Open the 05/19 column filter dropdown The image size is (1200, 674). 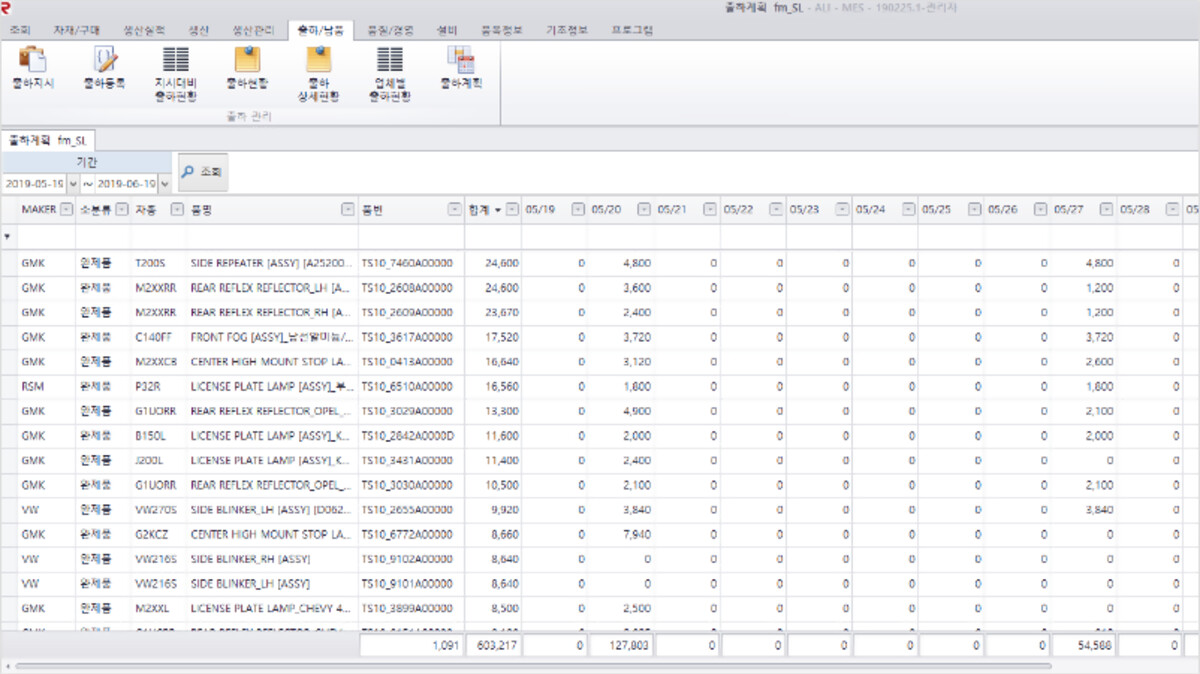pyautogui.click(x=576, y=209)
